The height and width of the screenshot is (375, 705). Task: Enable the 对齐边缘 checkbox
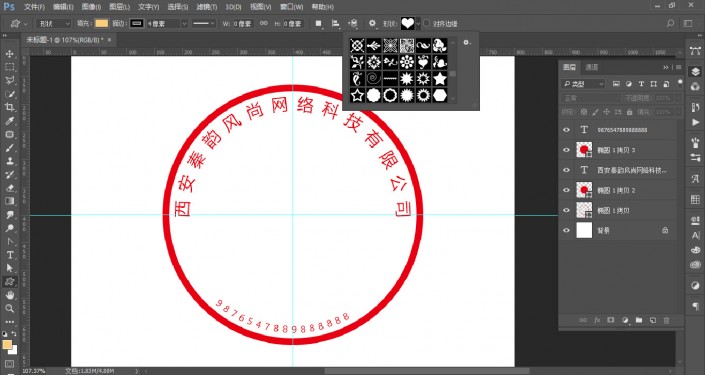coord(427,23)
